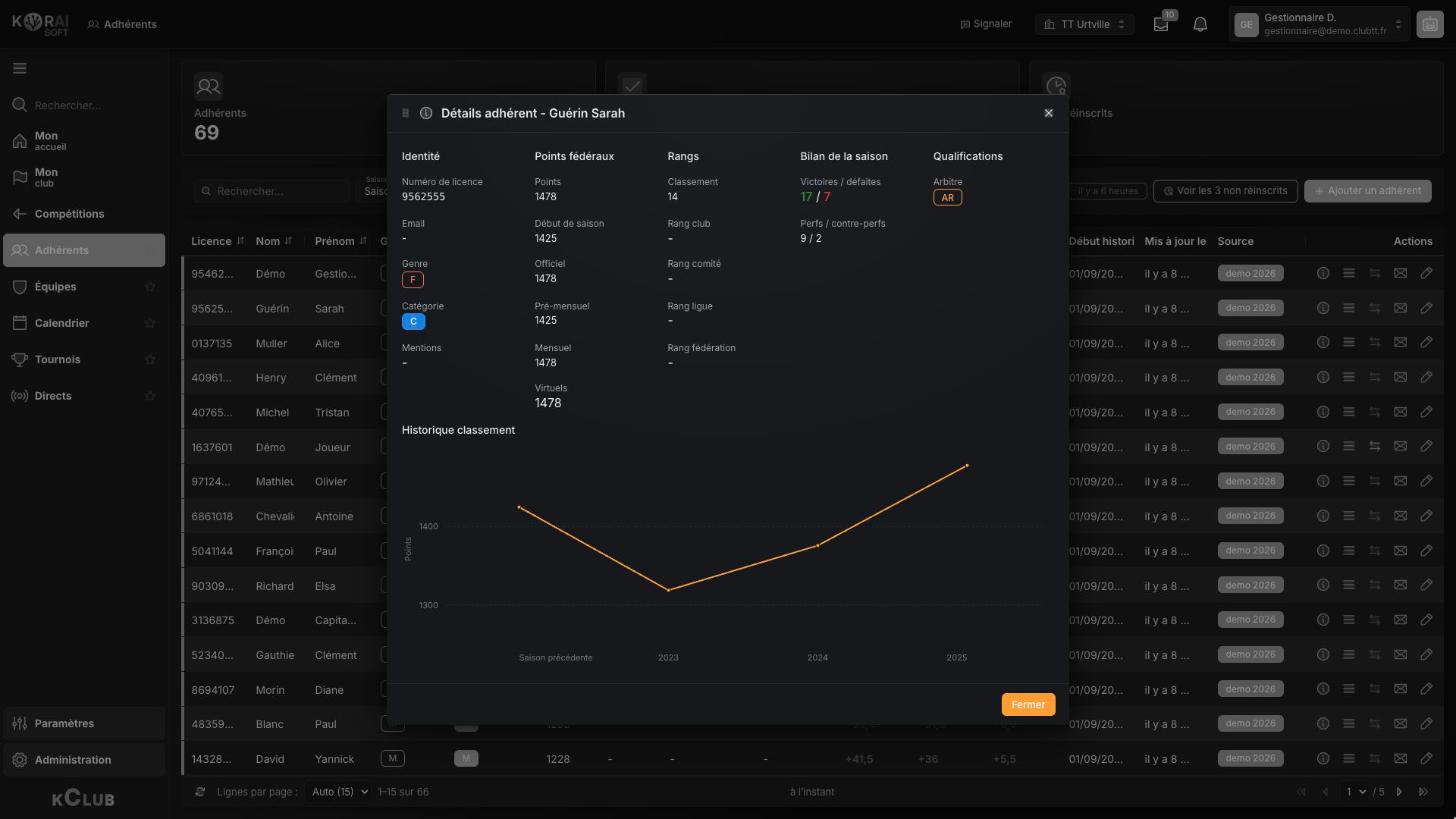Viewport: 1456px width, 819px height.
Task: Click transfer arrows icon in Démo Joueur row
Action: coord(1374,446)
